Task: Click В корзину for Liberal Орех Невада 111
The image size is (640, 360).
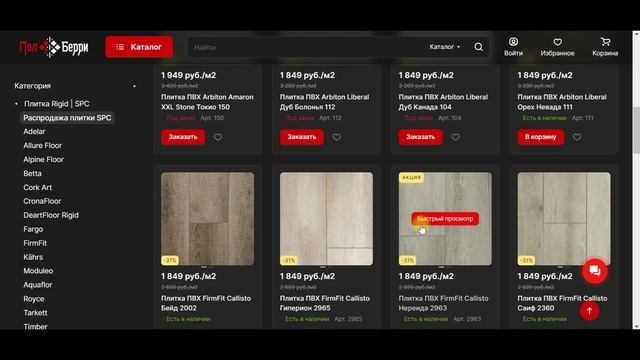Action: pos(540,137)
